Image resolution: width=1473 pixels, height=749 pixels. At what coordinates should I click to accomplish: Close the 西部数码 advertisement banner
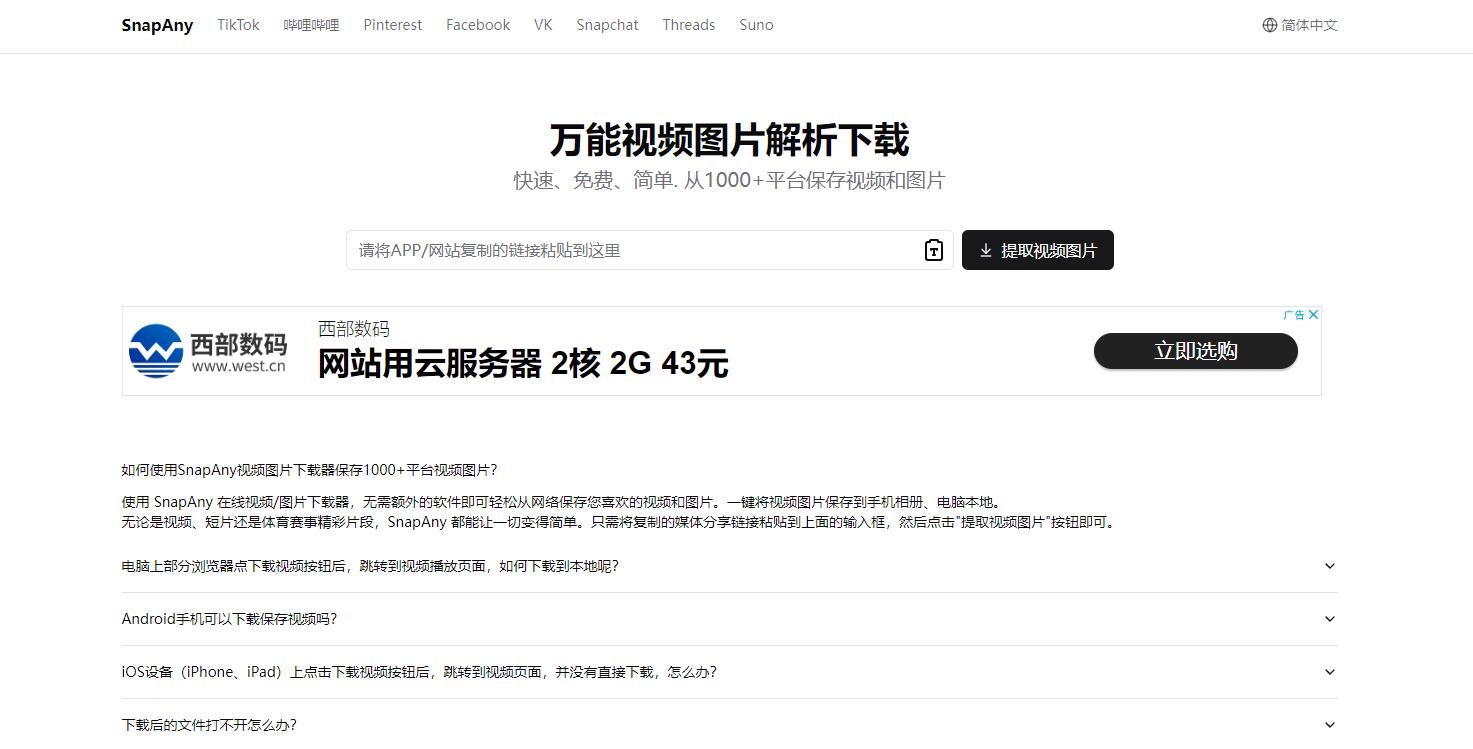1314,313
